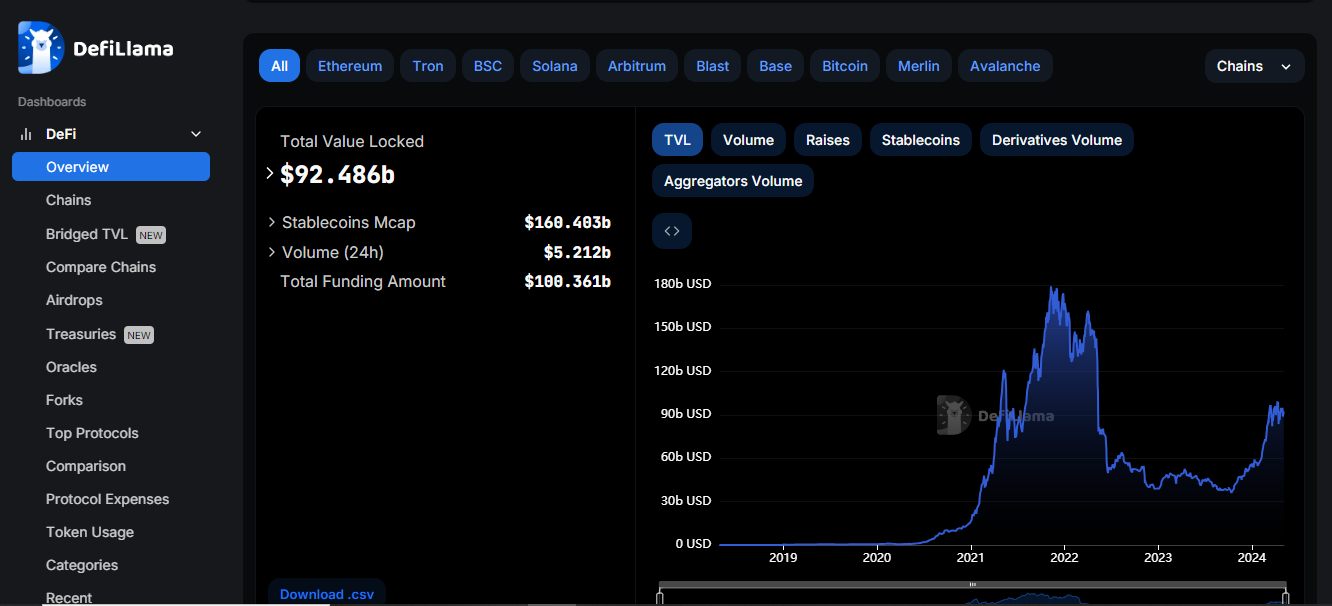Image resolution: width=1332 pixels, height=606 pixels.
Task: Click the $92.486b TVL value
Action: (337, 174)
